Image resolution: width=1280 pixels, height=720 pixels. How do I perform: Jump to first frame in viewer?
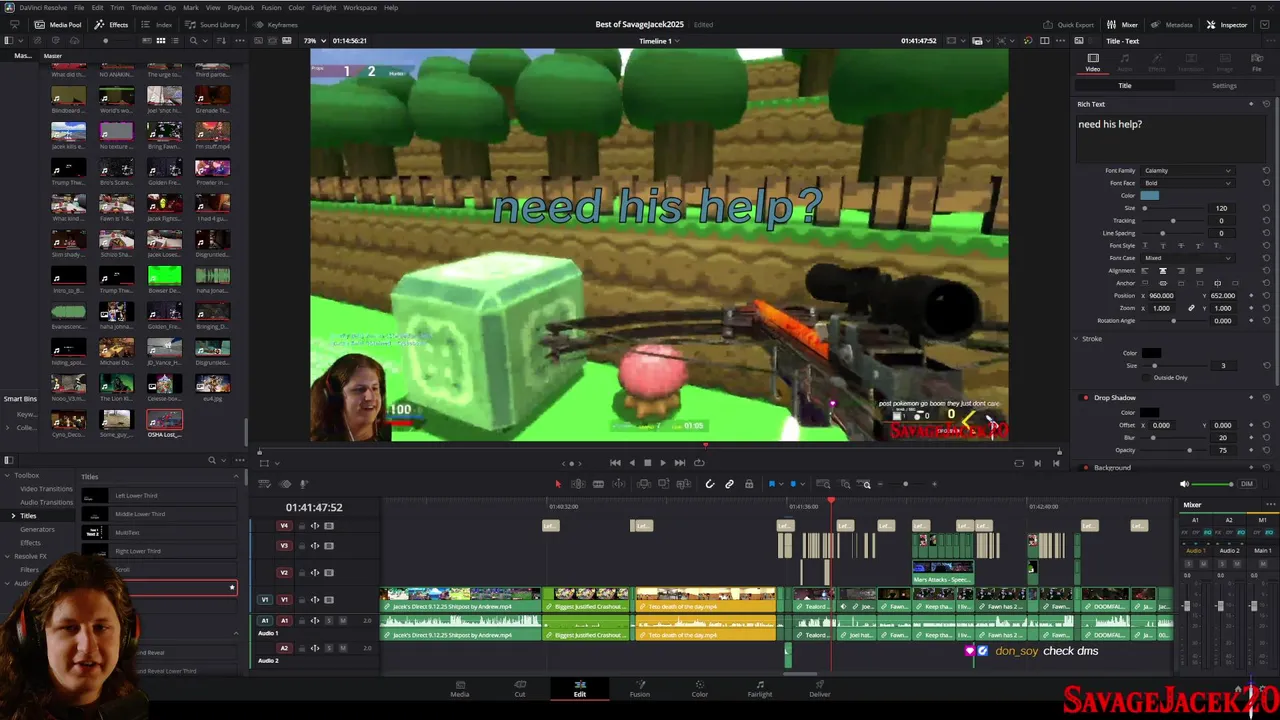pos(615,462)
